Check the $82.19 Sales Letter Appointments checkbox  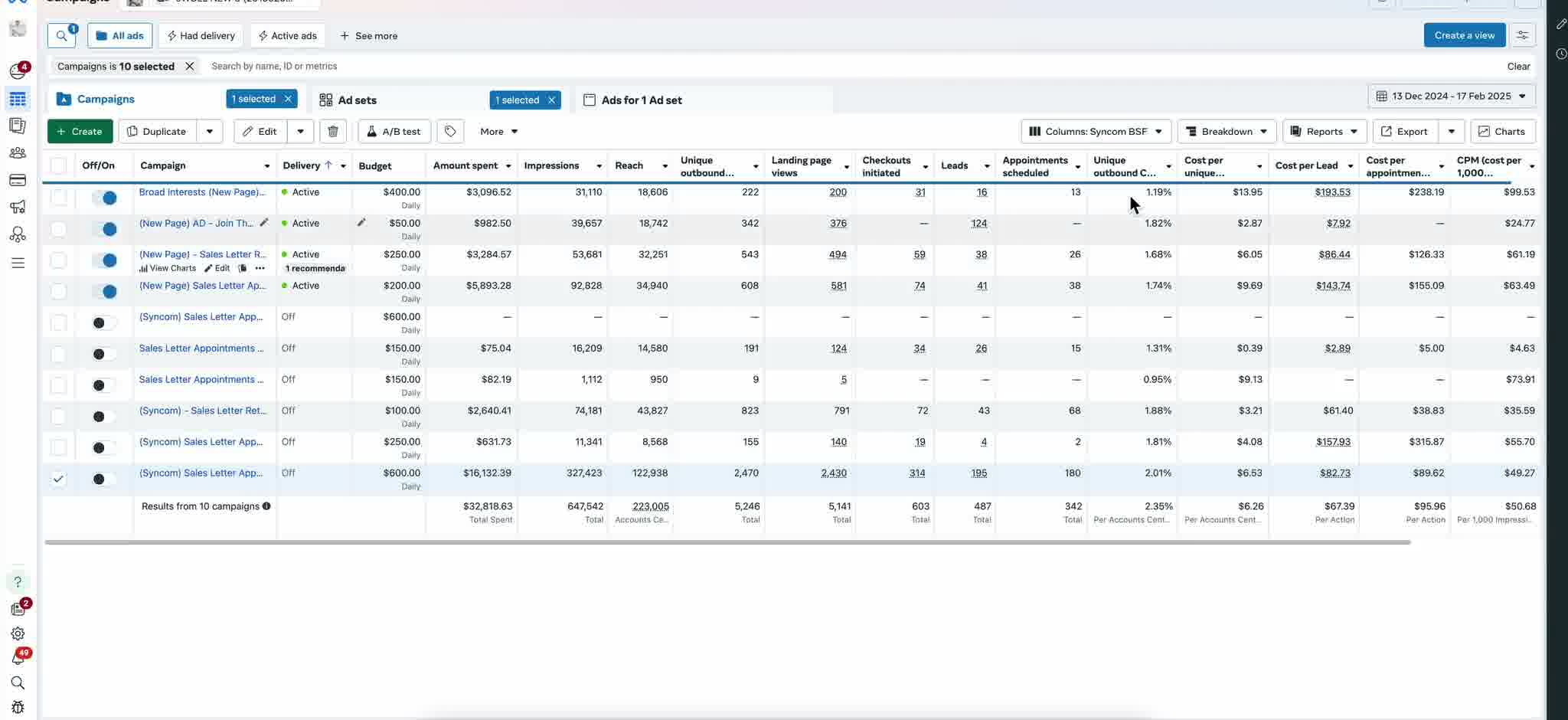tap(58, 385)
